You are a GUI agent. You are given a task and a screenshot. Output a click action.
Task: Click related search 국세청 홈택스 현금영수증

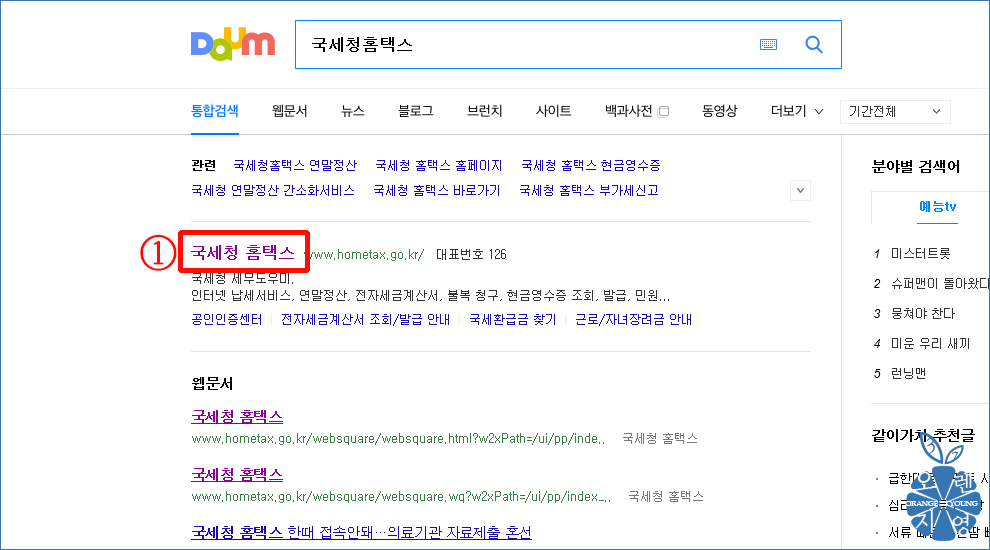click(x=590, y=165)
